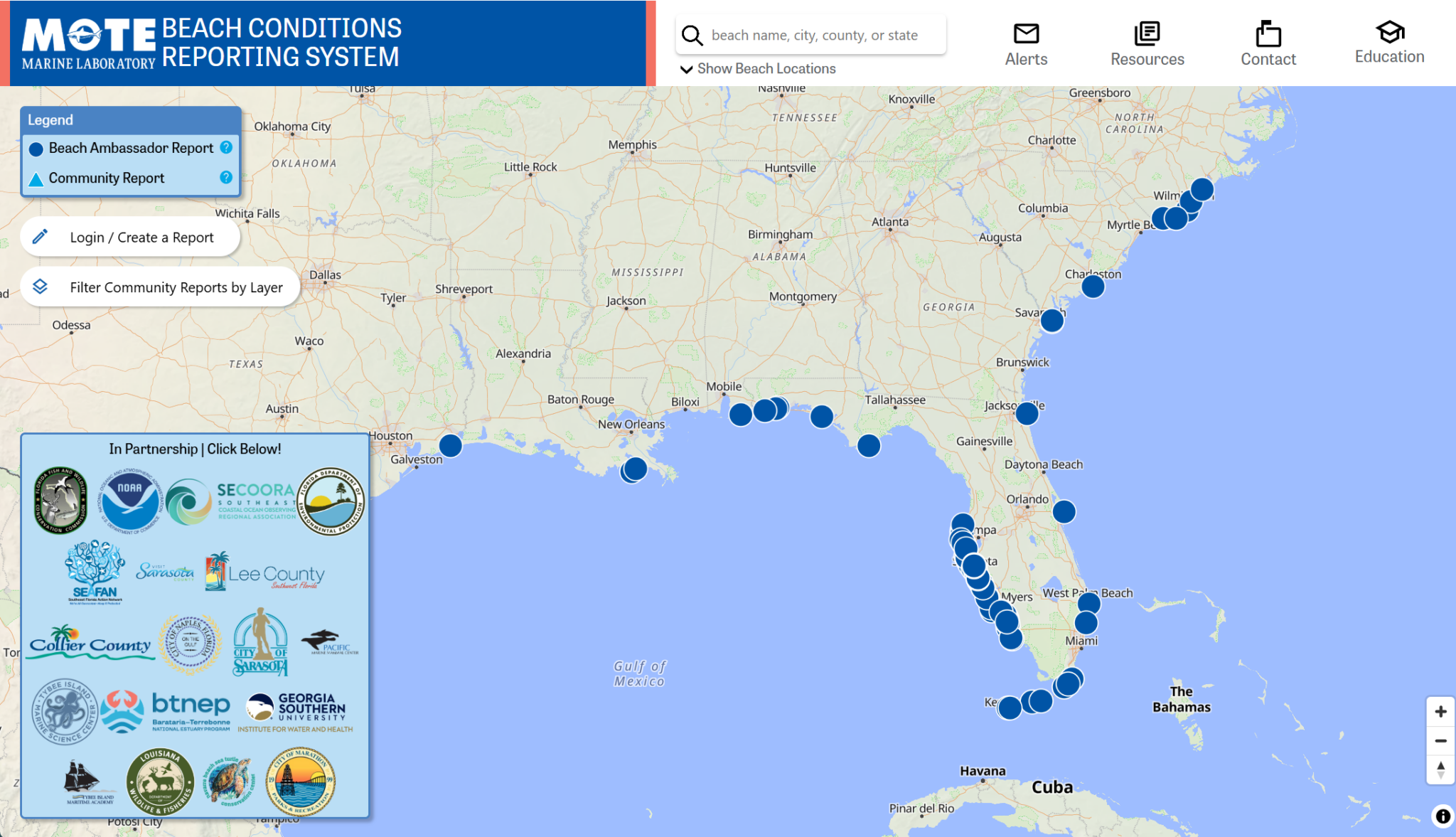Click the magnifying glass search icon

pyautogui.click(x=691, y=33)
